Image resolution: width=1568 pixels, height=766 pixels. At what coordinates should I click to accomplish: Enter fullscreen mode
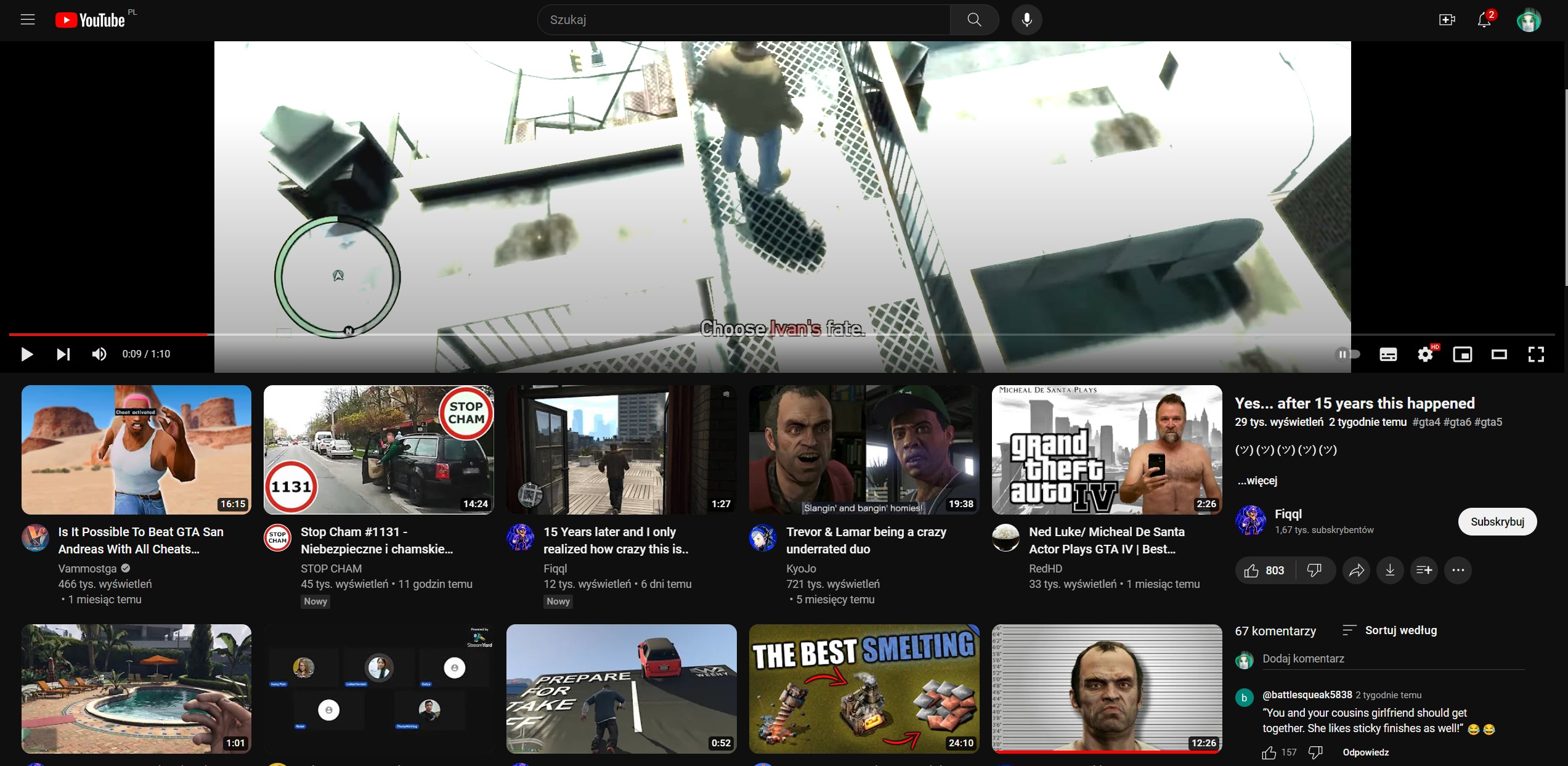pyautogui.click(x=1537, y=354)
